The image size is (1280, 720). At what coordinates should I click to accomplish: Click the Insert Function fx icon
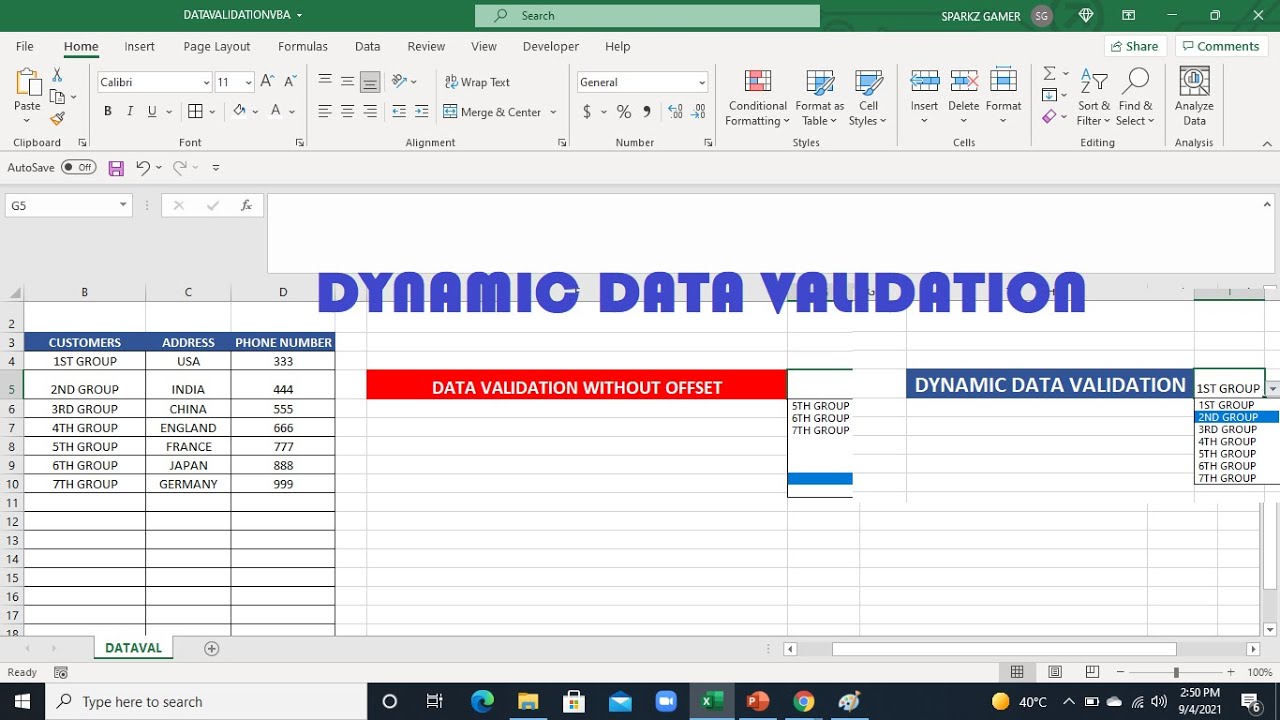pyautogui.click(x=246, y=205)
